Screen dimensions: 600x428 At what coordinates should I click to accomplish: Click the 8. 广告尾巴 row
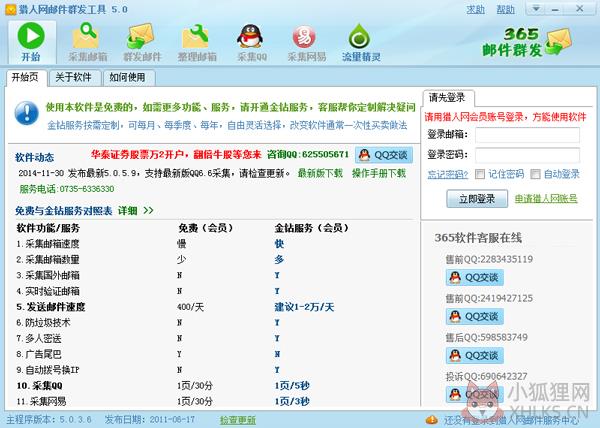tap(39, 354)
